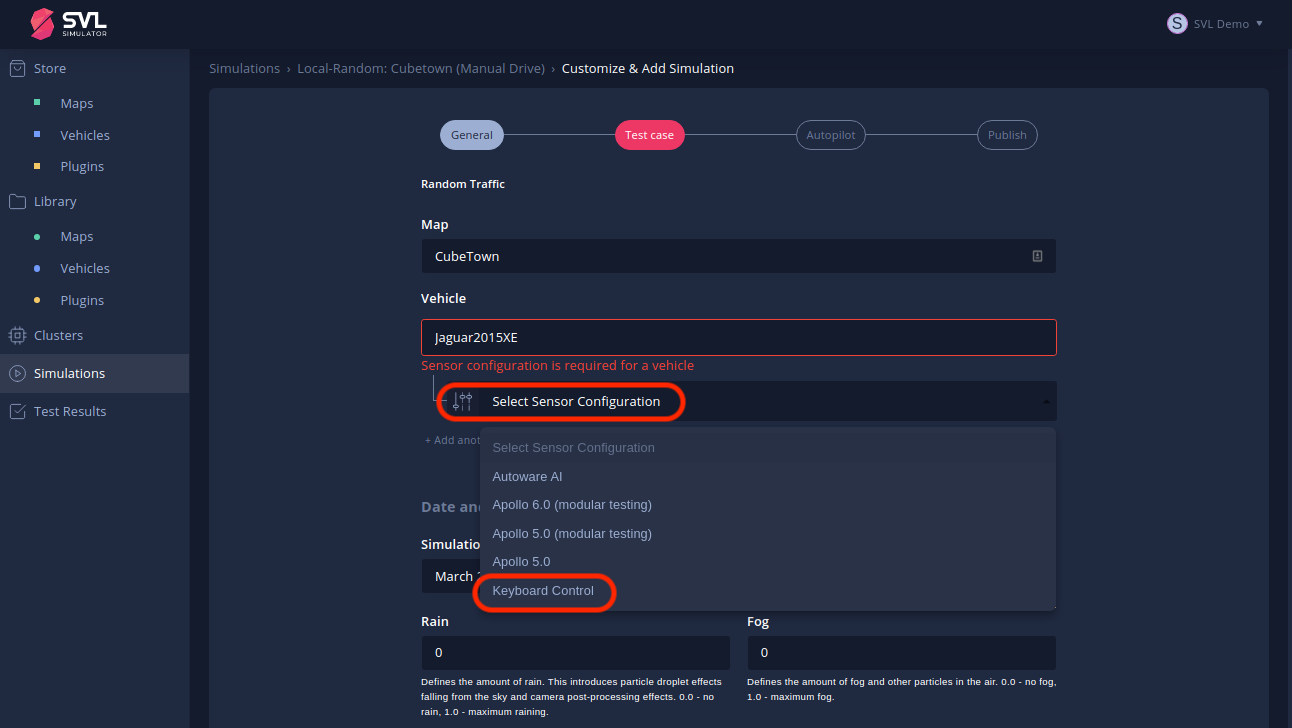
Task: Open the Library section
Action: coord(55,202)
